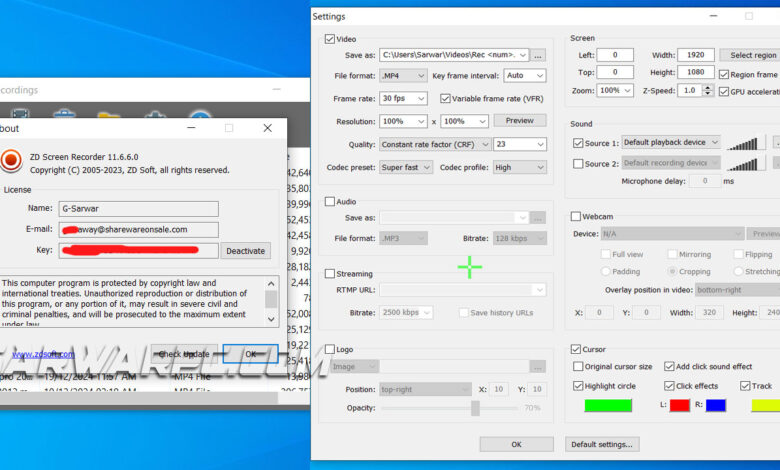Viewport: 780px width, 470px height.
Task: Uncheck the Video checkbox
Action: pyautogui.click(x=329, y=39)
